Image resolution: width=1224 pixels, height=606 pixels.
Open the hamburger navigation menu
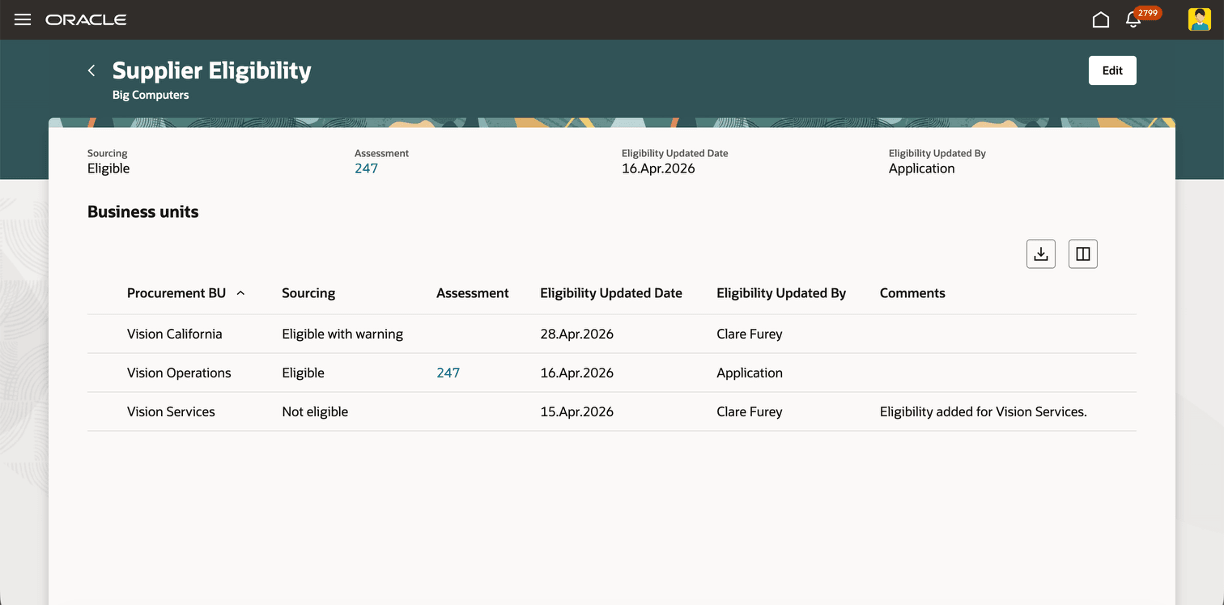click(x=22, y=20)
